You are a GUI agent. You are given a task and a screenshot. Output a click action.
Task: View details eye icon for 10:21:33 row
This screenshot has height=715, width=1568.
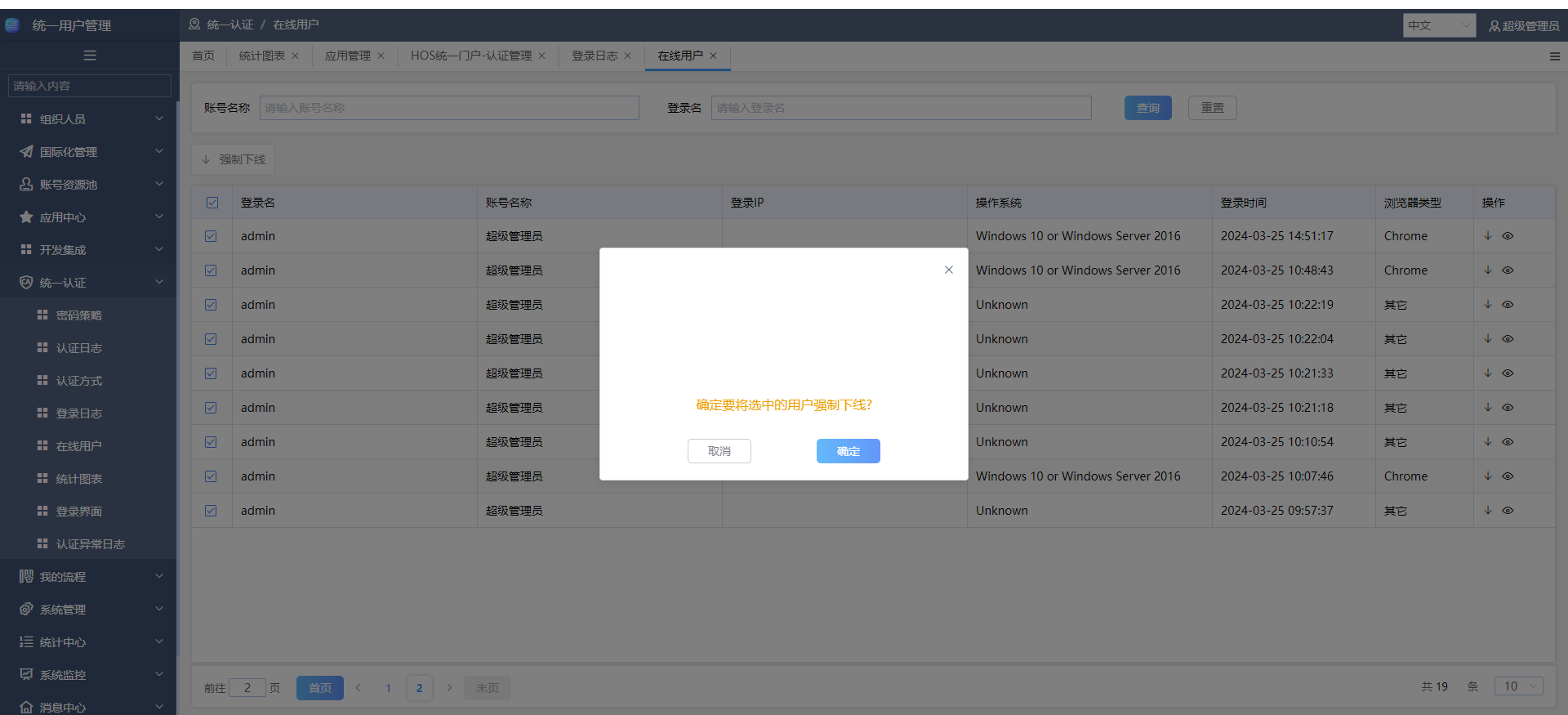click(1508, 373)
